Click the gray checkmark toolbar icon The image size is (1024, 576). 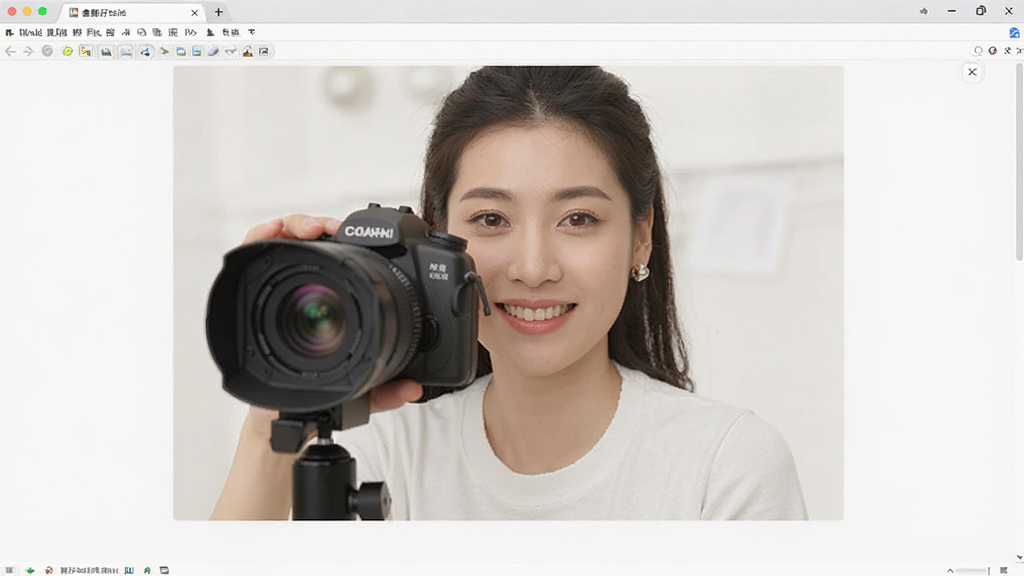point(231,51)
